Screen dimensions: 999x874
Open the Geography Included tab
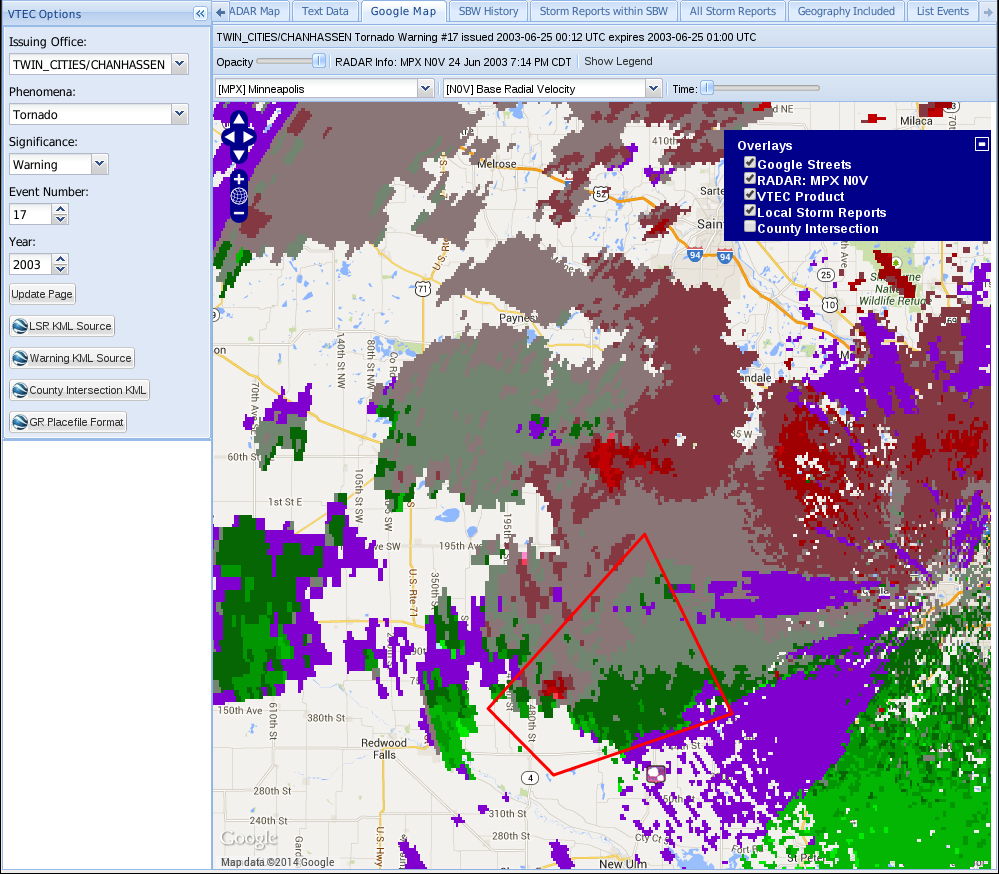coord(845,11)
